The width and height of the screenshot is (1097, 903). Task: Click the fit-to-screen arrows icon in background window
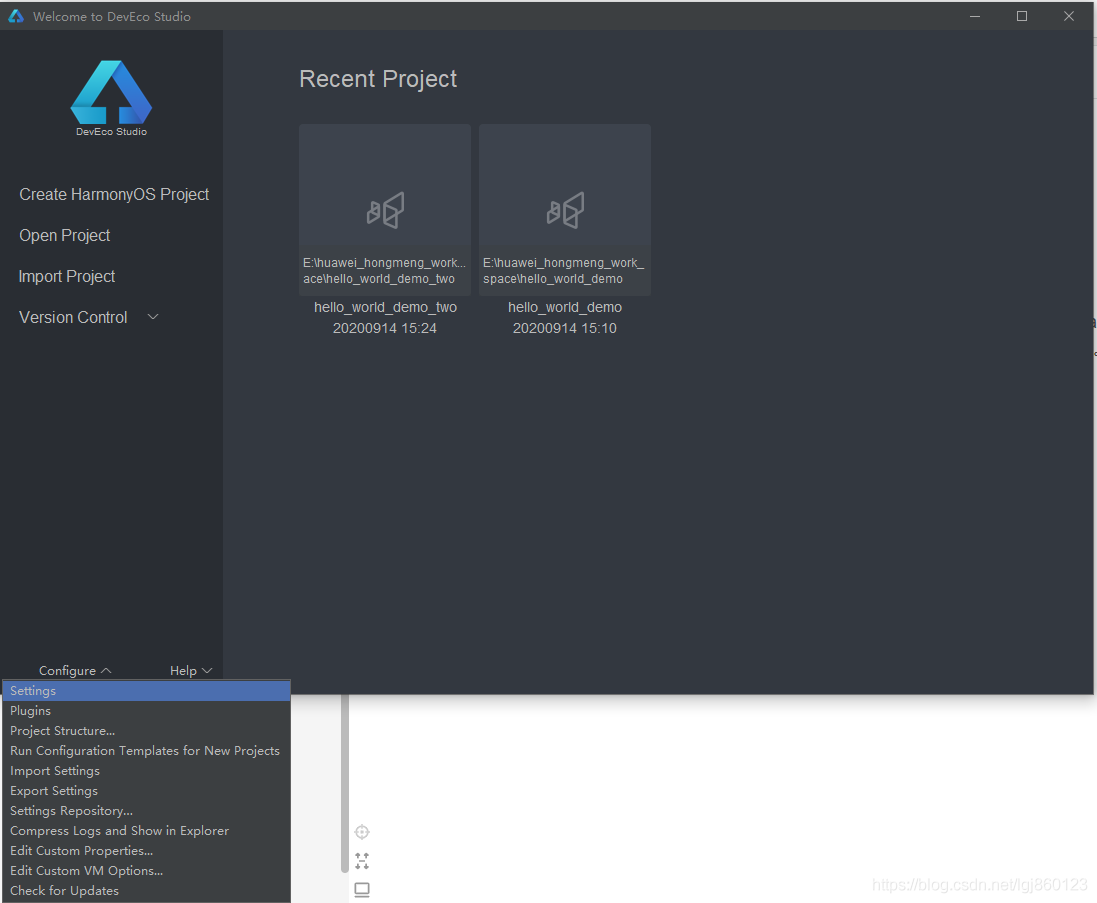(x=362, y=861)
